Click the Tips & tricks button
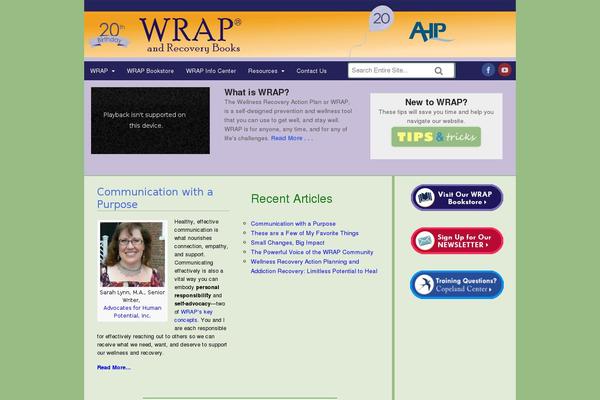 [x=436, y=137]
